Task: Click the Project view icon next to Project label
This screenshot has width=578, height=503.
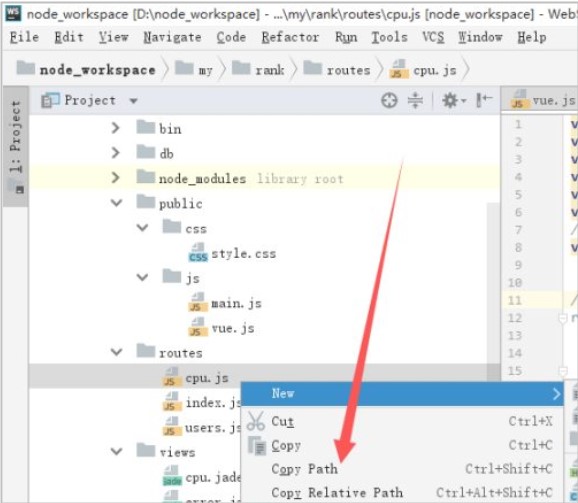Action: (x=50, y=100)
